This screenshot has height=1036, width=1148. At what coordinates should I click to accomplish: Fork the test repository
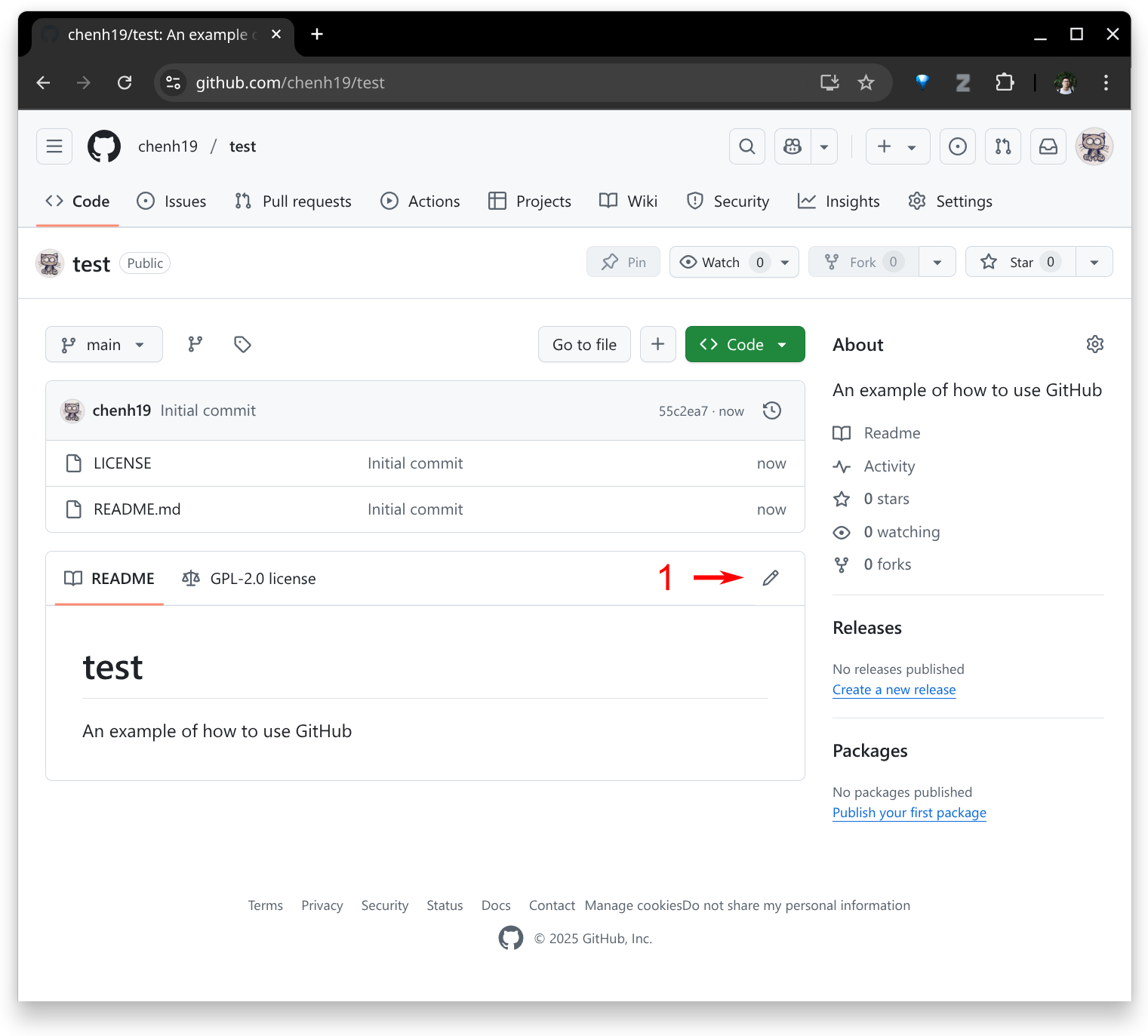click(863, 262)
